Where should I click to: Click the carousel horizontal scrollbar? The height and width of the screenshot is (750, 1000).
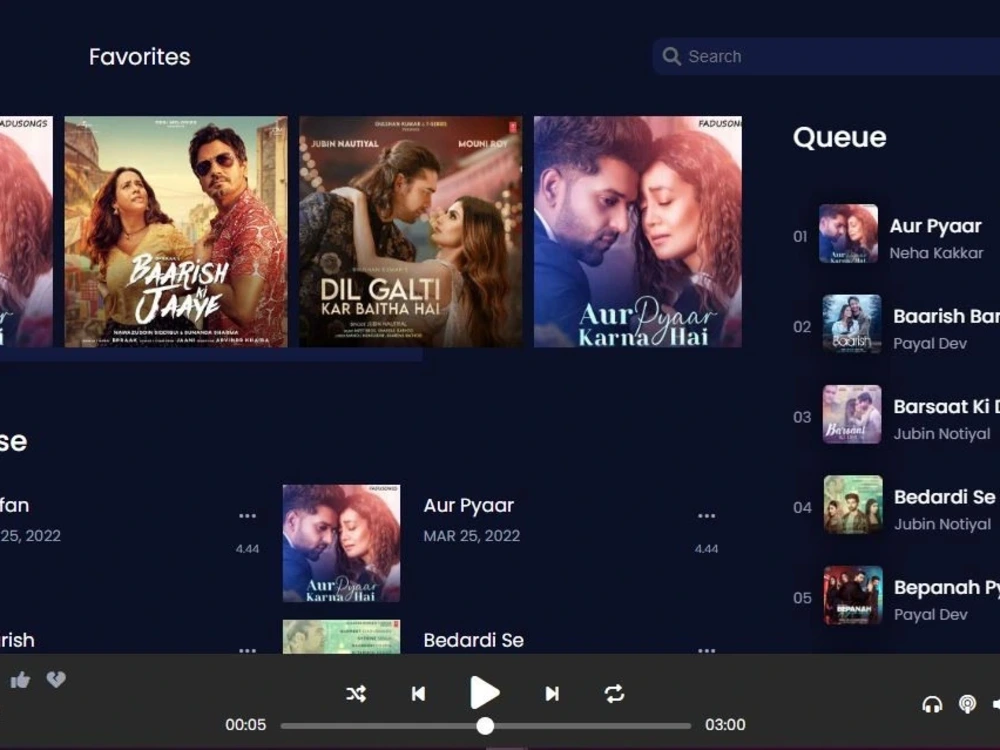click(210, 355)
